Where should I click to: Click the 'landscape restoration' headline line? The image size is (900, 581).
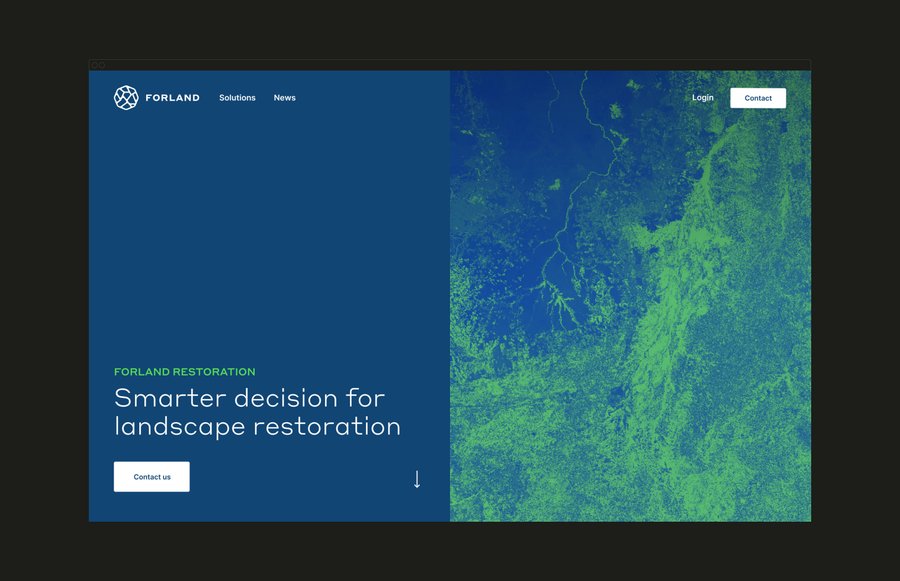257,426
